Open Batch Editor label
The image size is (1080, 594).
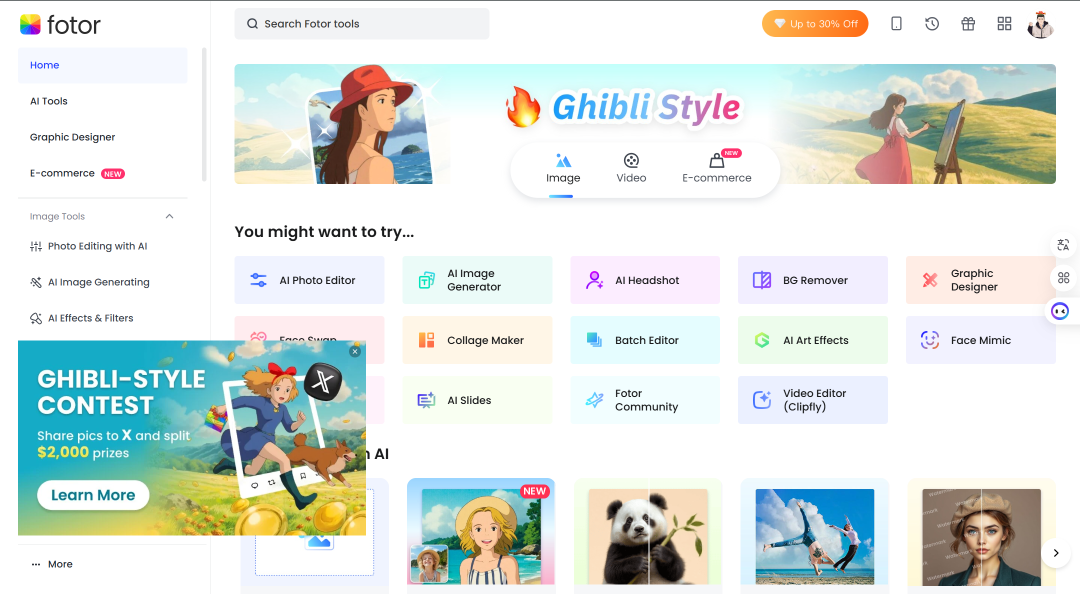(x=647, y=340)
